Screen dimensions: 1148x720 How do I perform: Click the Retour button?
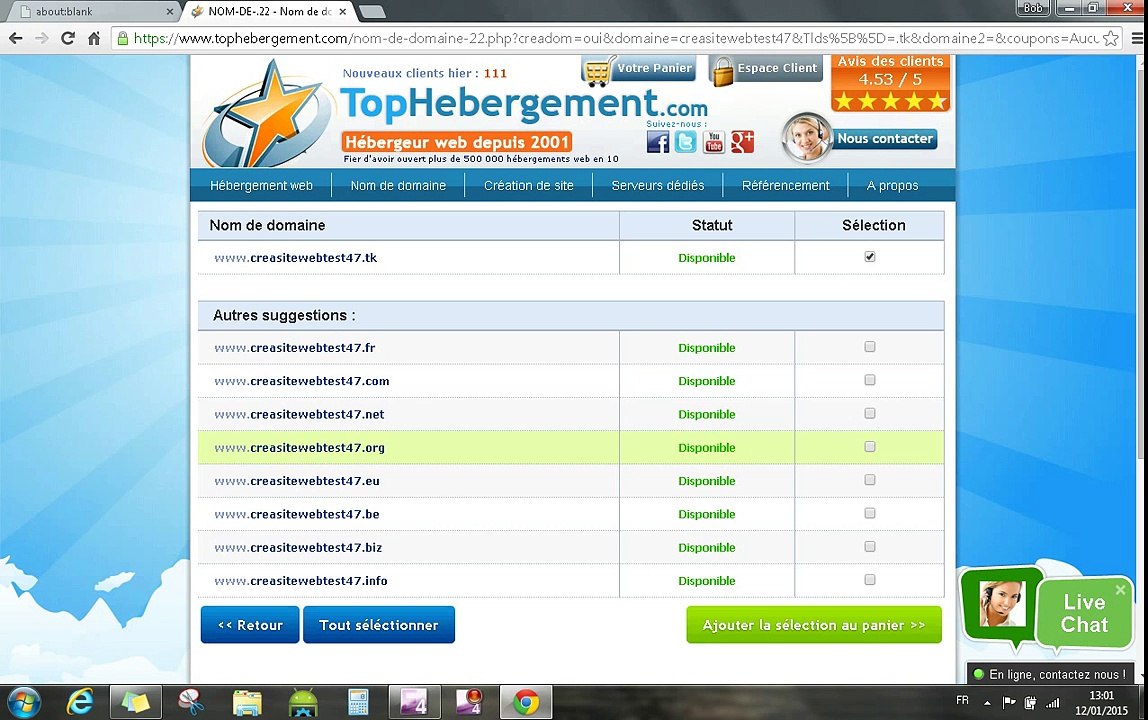pos(250,625)
